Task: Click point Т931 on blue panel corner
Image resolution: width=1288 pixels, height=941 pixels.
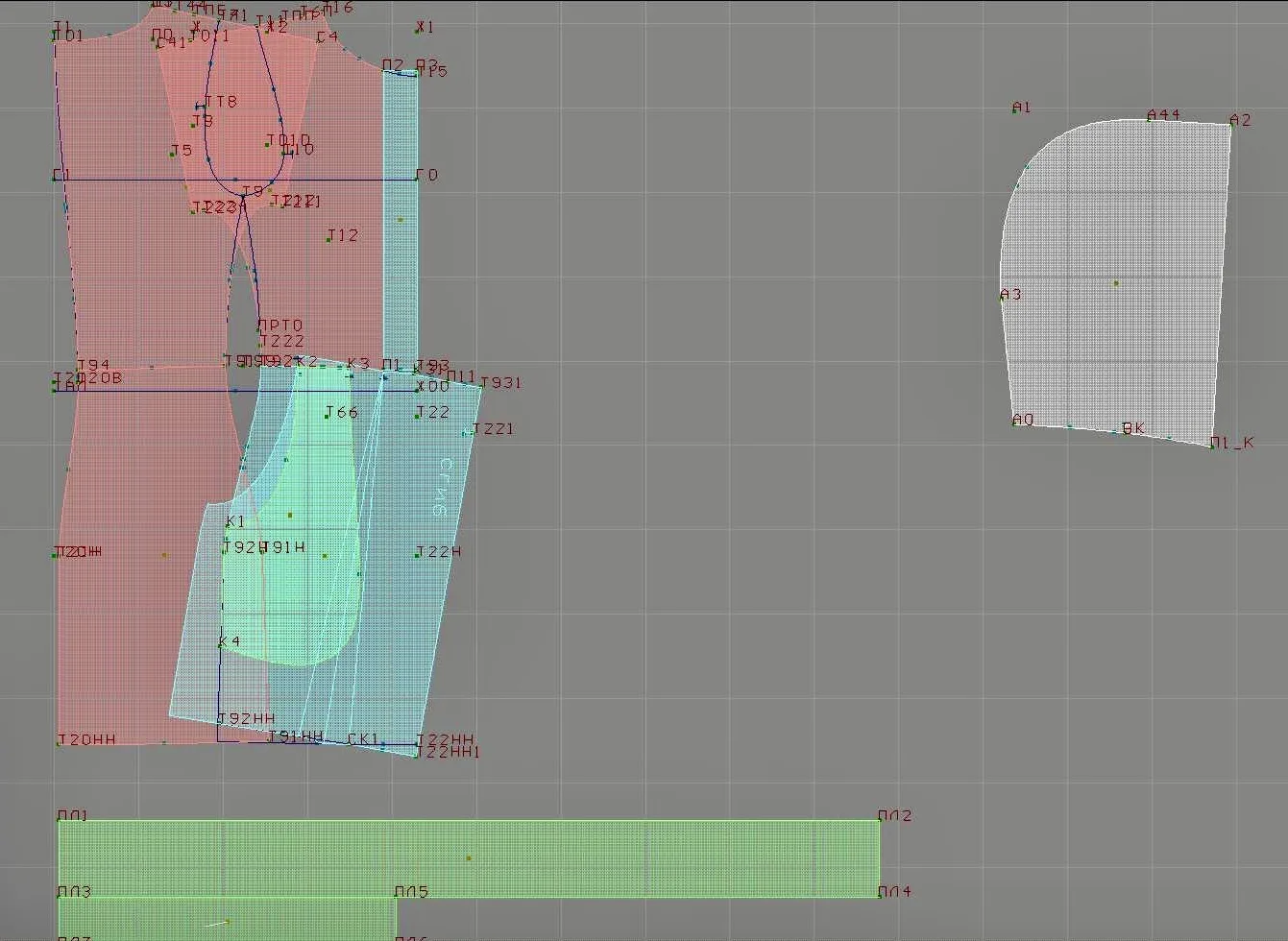Action: 500,382
